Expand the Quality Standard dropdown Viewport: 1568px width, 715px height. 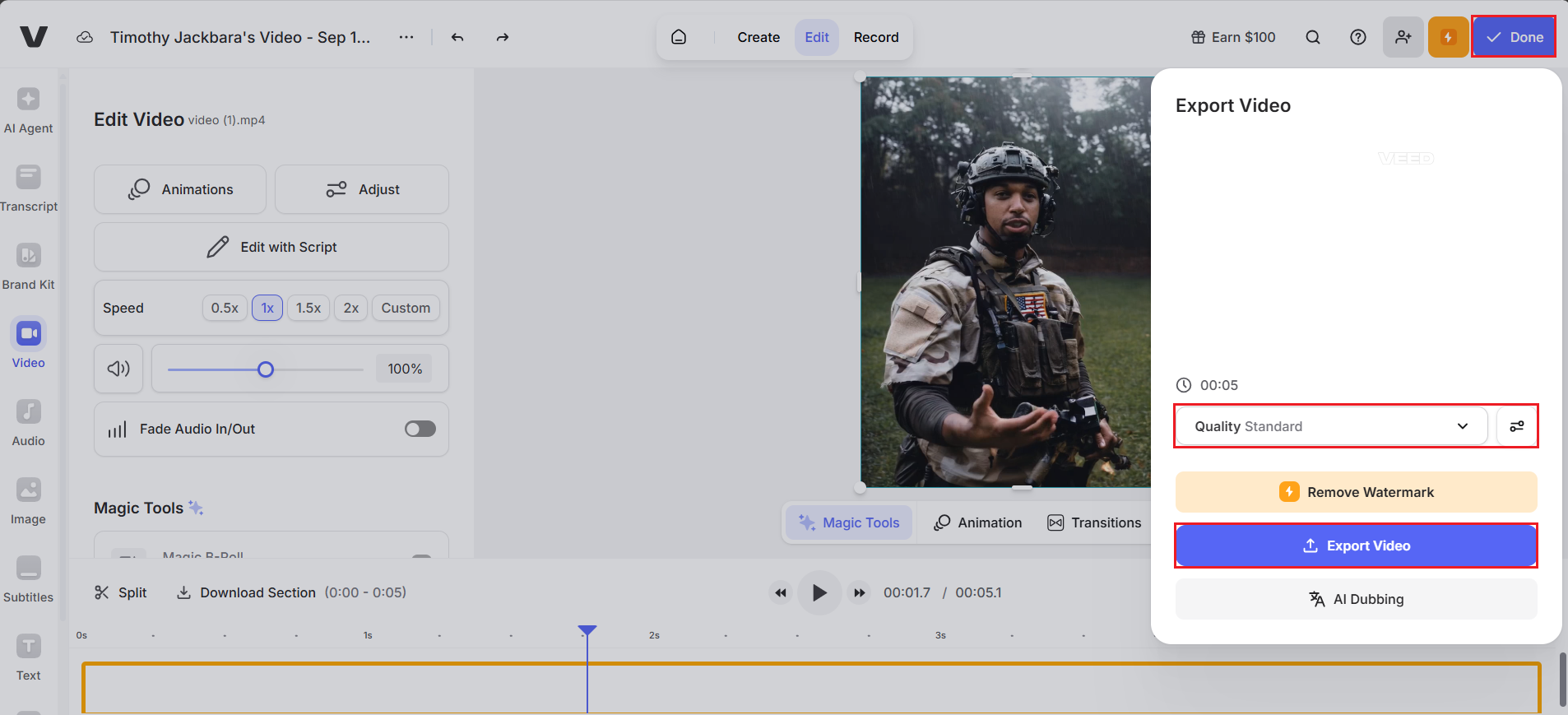click(x=1330, y=426)
